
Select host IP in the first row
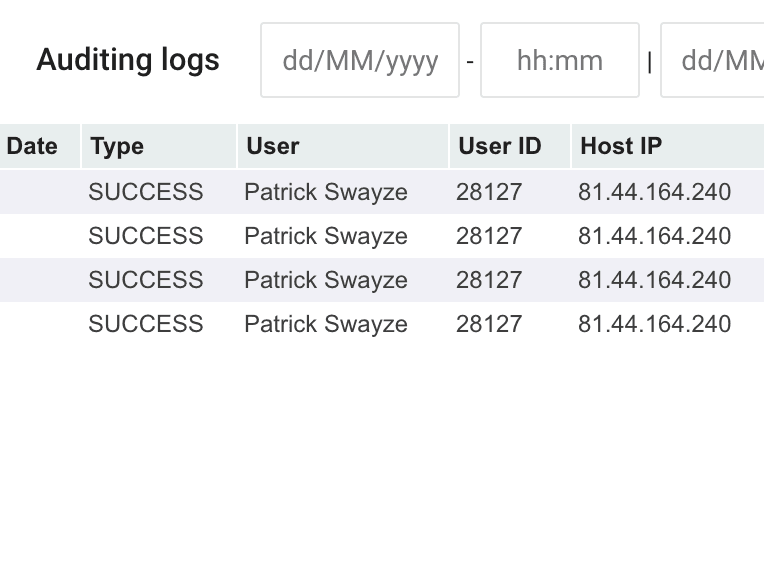(654, 192)
